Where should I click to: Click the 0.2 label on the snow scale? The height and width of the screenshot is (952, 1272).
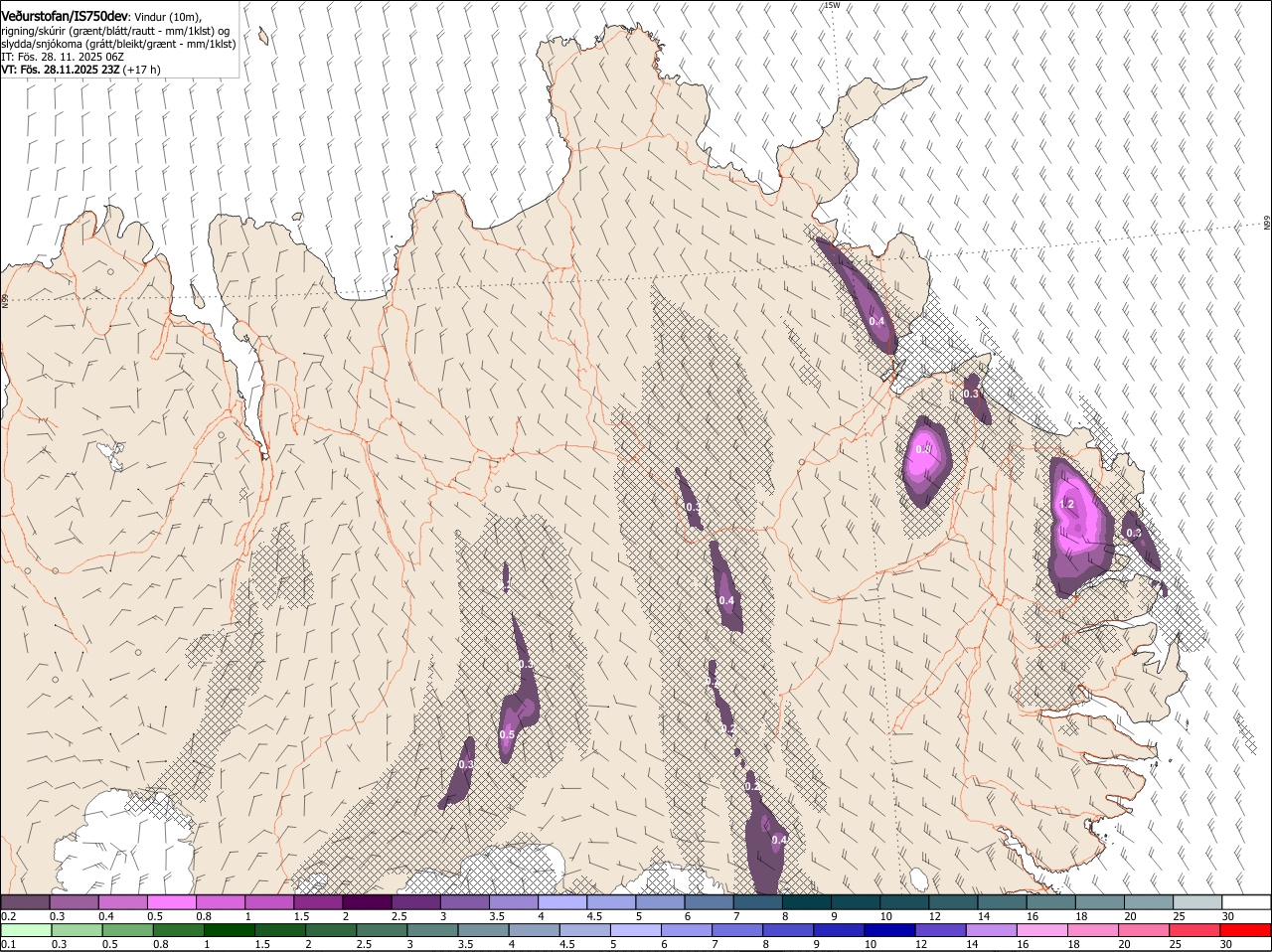[8, 915]
